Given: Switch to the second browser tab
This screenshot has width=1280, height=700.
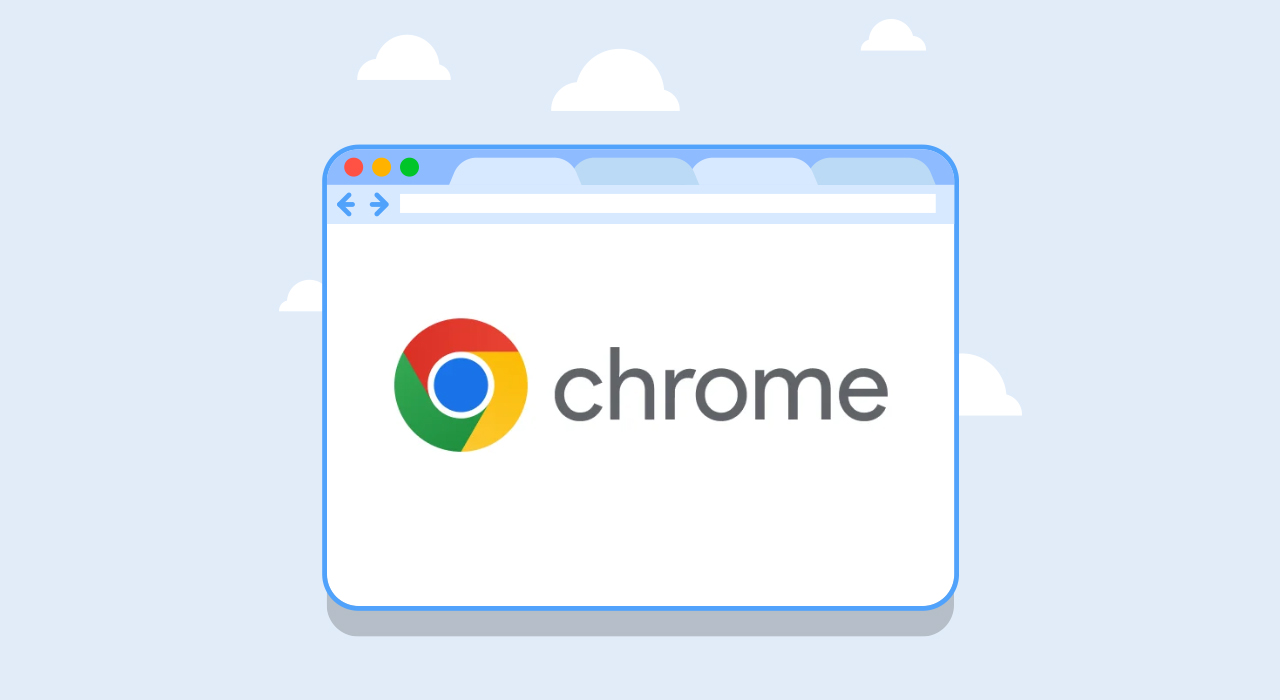Looking at the screenshot, I should pyautogui.click(x=636, y=172).
